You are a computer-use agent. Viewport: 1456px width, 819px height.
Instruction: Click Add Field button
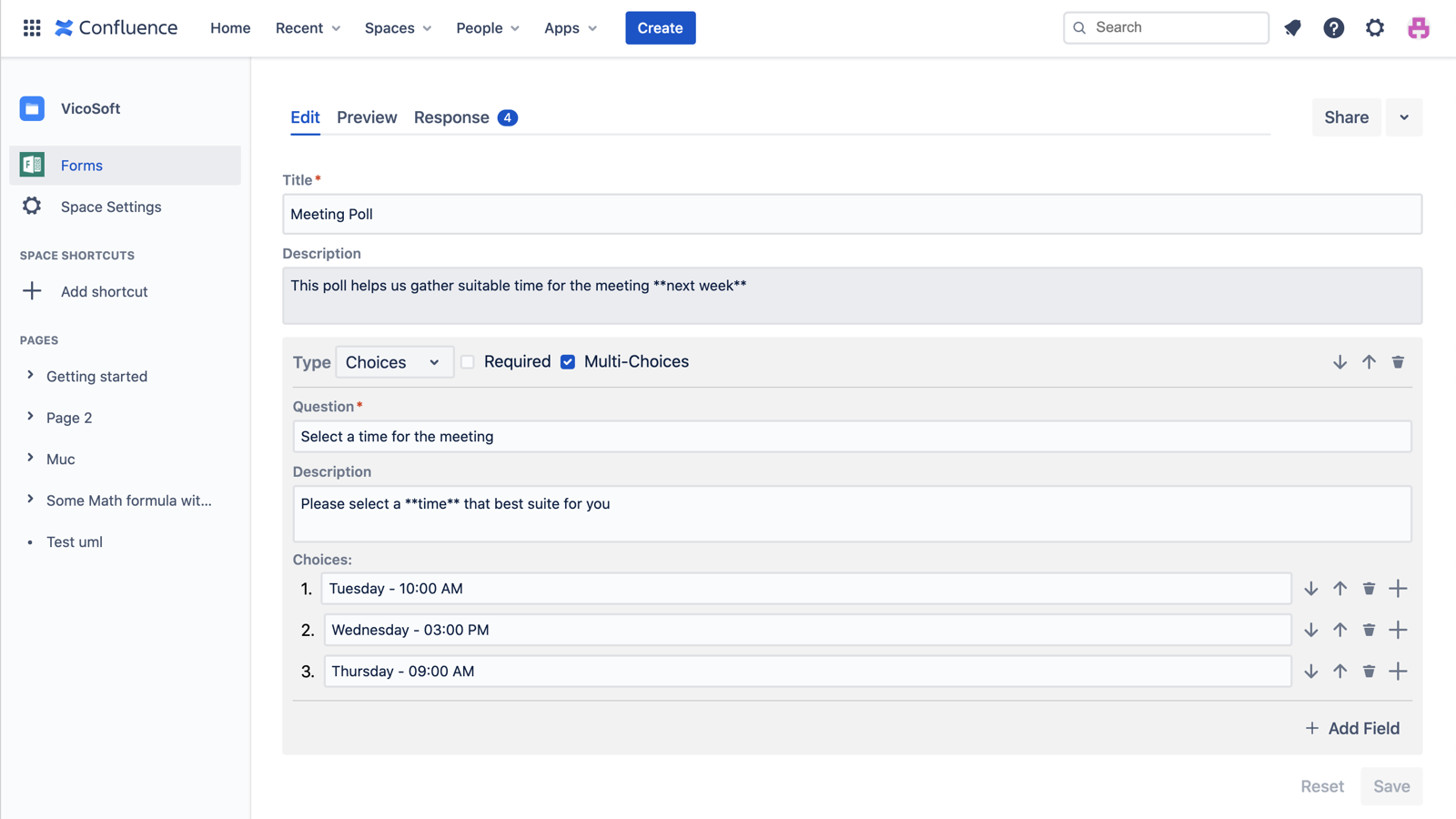pyautogui.click(x=1352, y=728)
